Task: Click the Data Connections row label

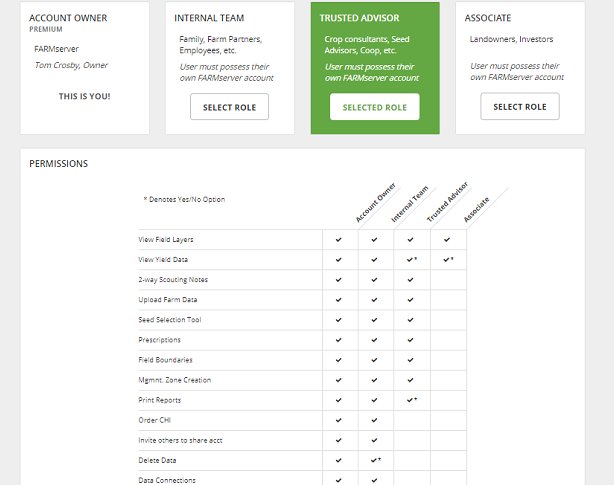Action: [167, 480]
